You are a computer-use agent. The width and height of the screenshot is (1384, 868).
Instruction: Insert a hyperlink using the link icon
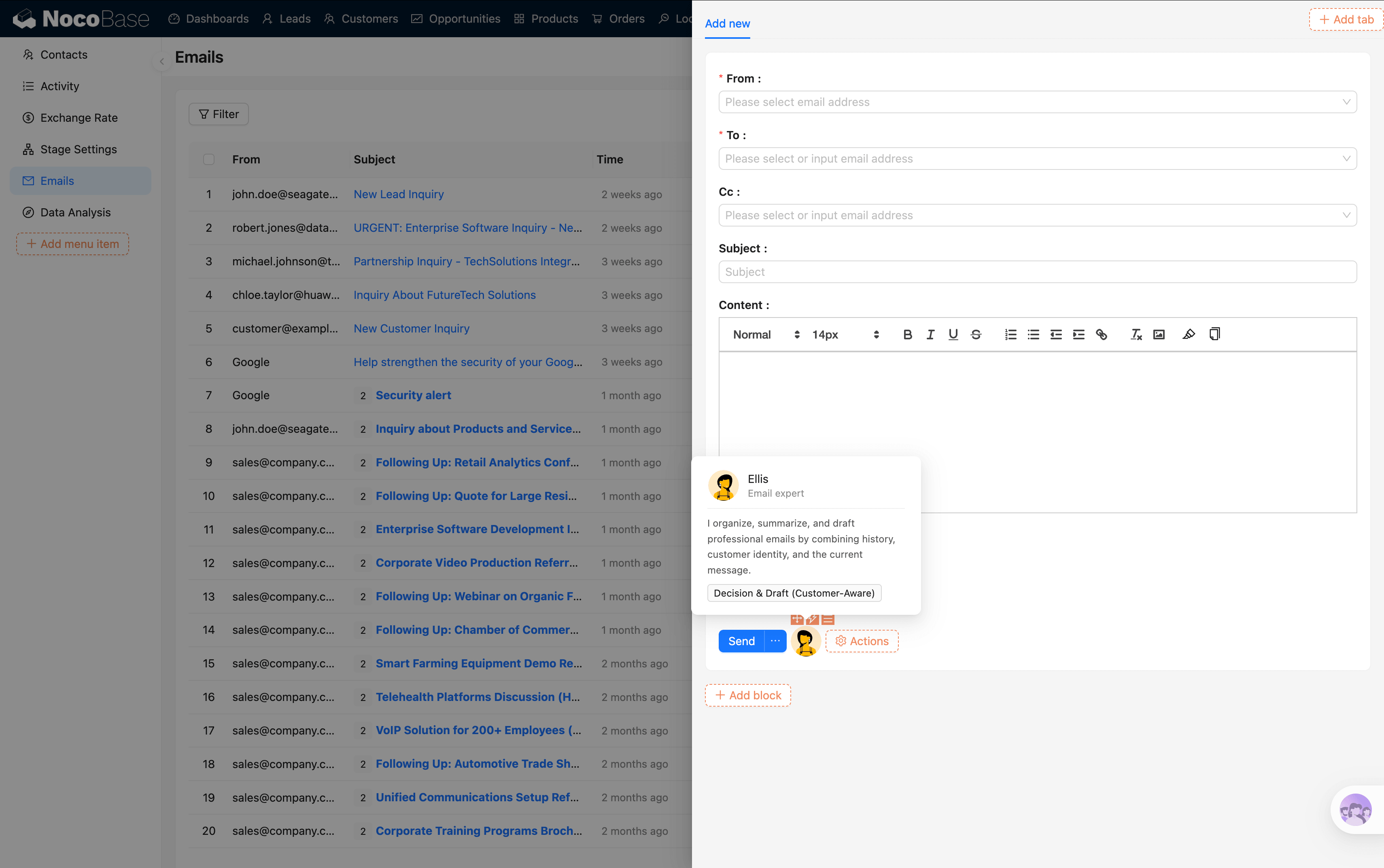point(1102,334)
